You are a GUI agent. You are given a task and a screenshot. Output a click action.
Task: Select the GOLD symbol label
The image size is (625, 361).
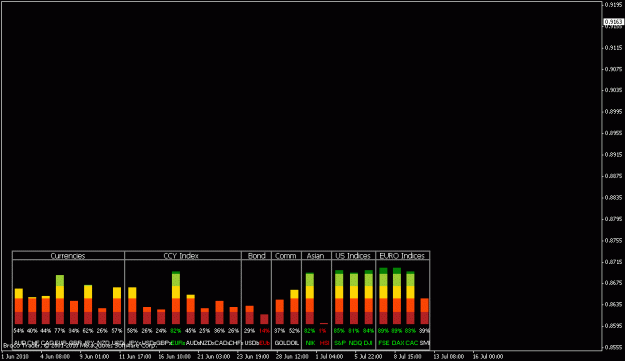tap(281, 343)
